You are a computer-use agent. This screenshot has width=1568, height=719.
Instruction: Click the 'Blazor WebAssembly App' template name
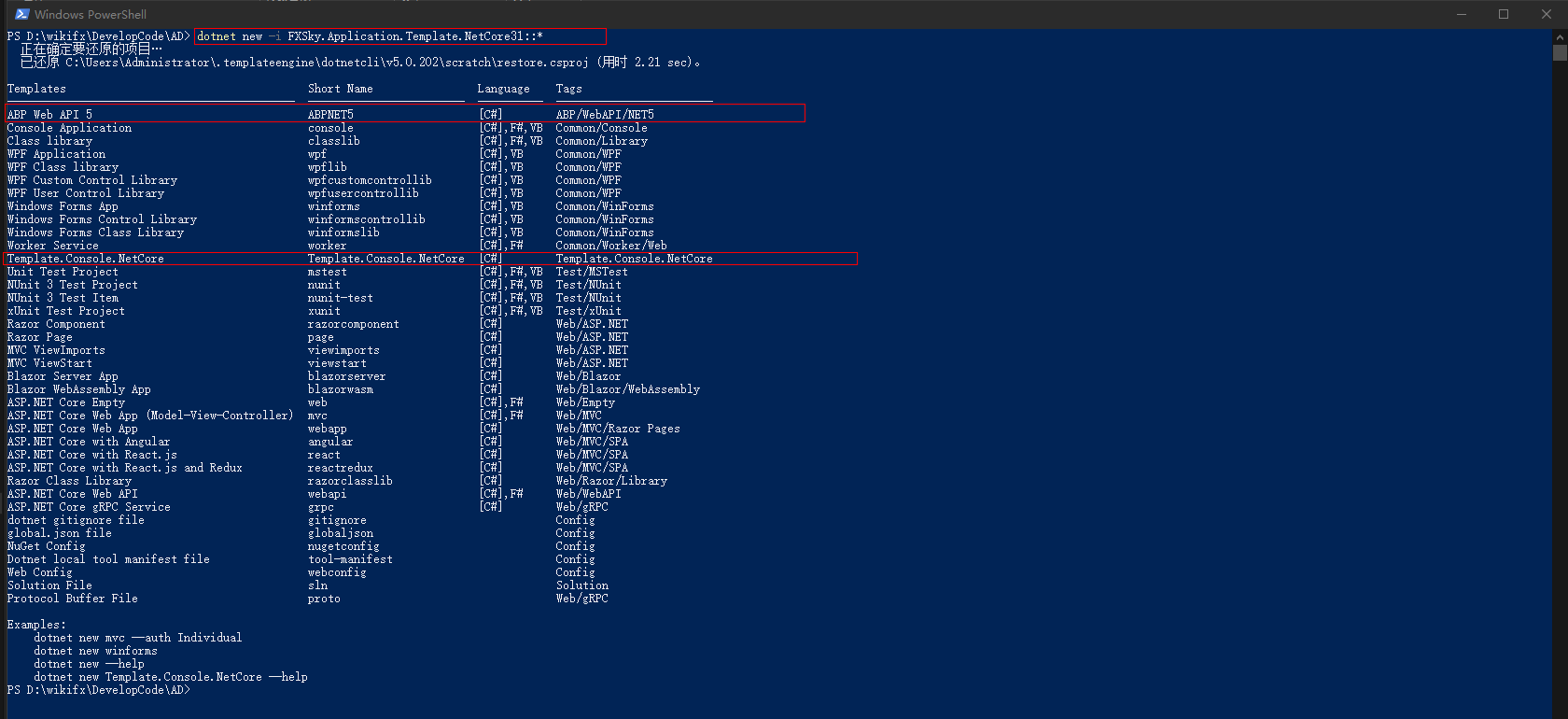tap(78, 389)
